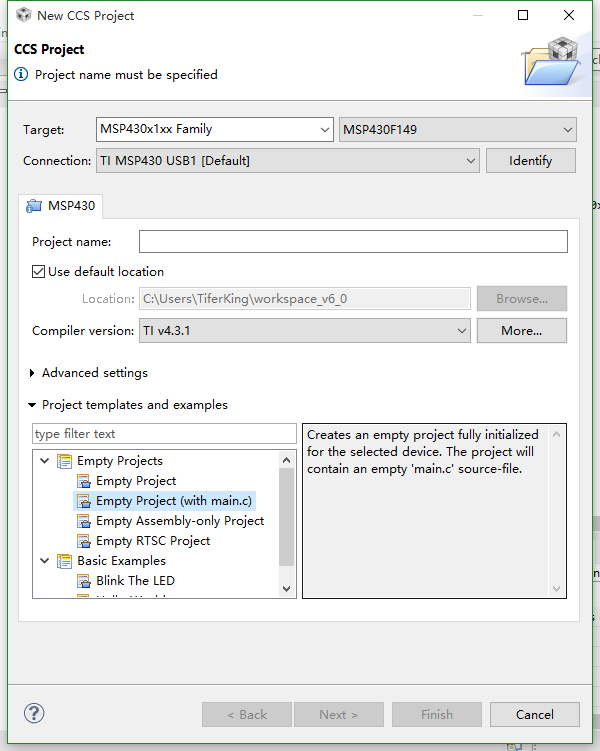The width and height of the screenshot is (600, 751).
Task: Click the More... button
Action: [521, 330]
